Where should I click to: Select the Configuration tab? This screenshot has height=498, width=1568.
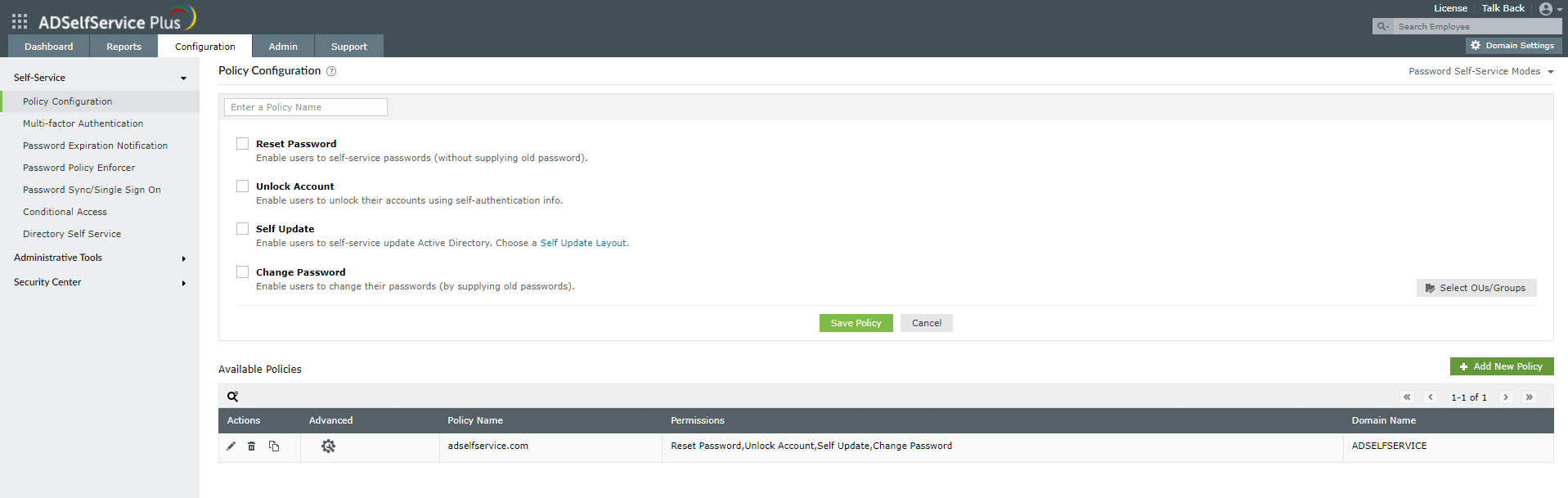(204, 47)
